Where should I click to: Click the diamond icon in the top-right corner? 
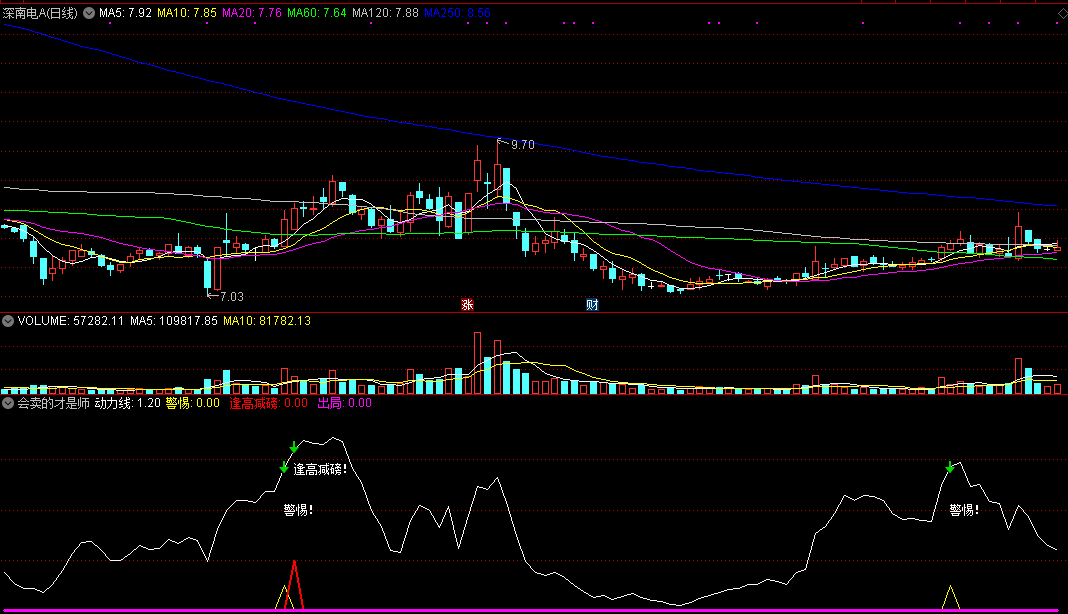tap(1062, 13)
